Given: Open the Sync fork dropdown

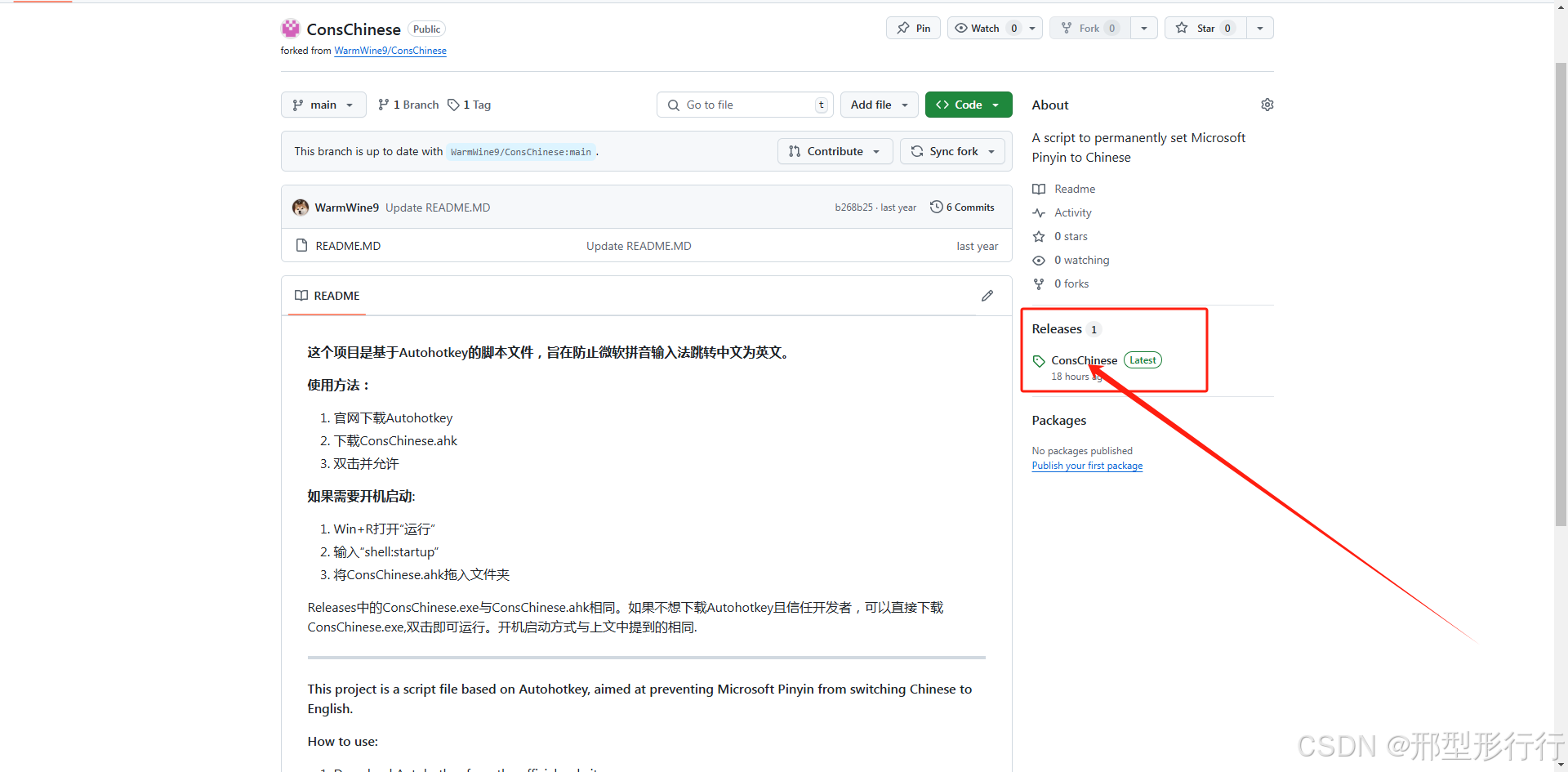Looking at the screenshot, I should tap(952, 151).
